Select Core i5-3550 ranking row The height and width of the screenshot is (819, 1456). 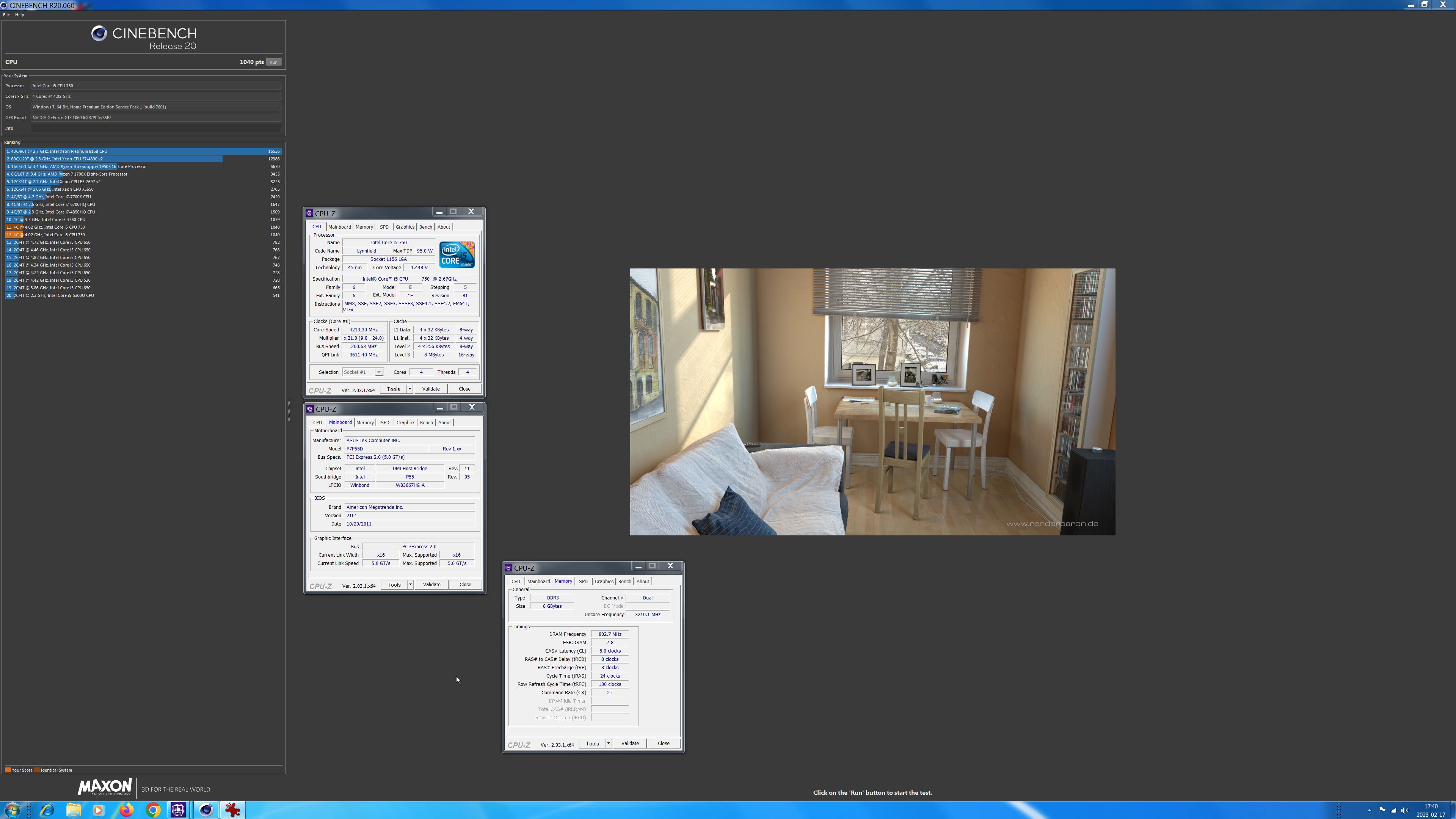click(x=143, y=219)
